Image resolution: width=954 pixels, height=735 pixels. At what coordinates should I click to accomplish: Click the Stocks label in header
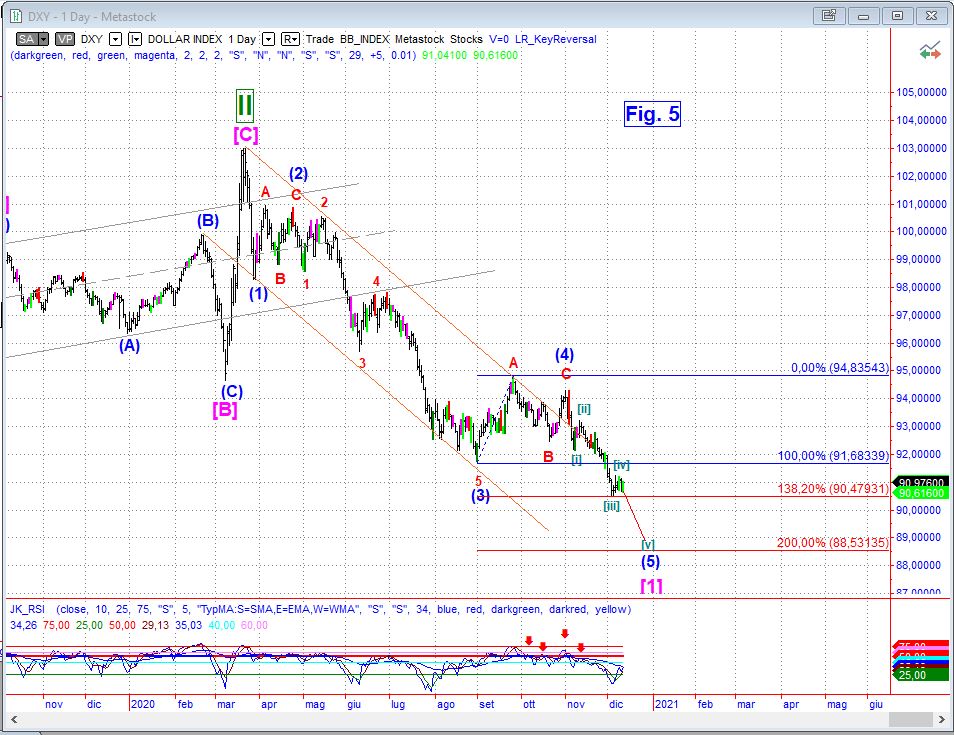point(466,39)
